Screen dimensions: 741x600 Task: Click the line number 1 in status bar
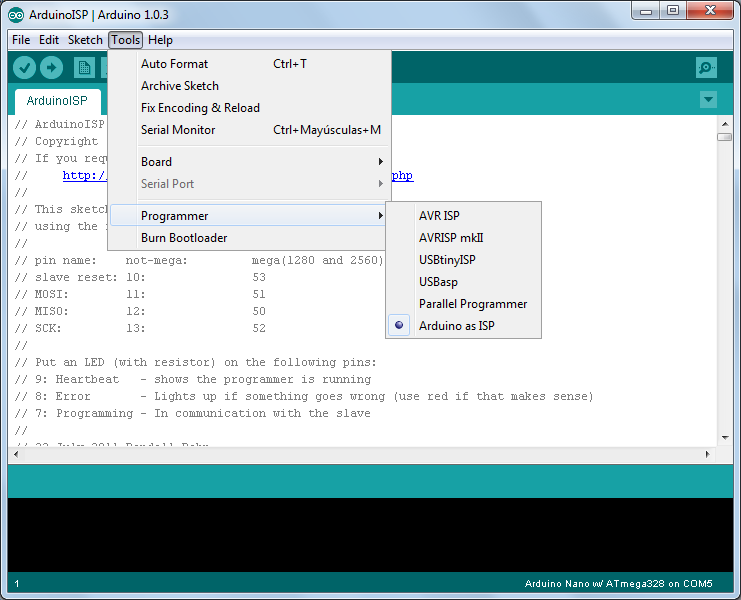point(17,584)
